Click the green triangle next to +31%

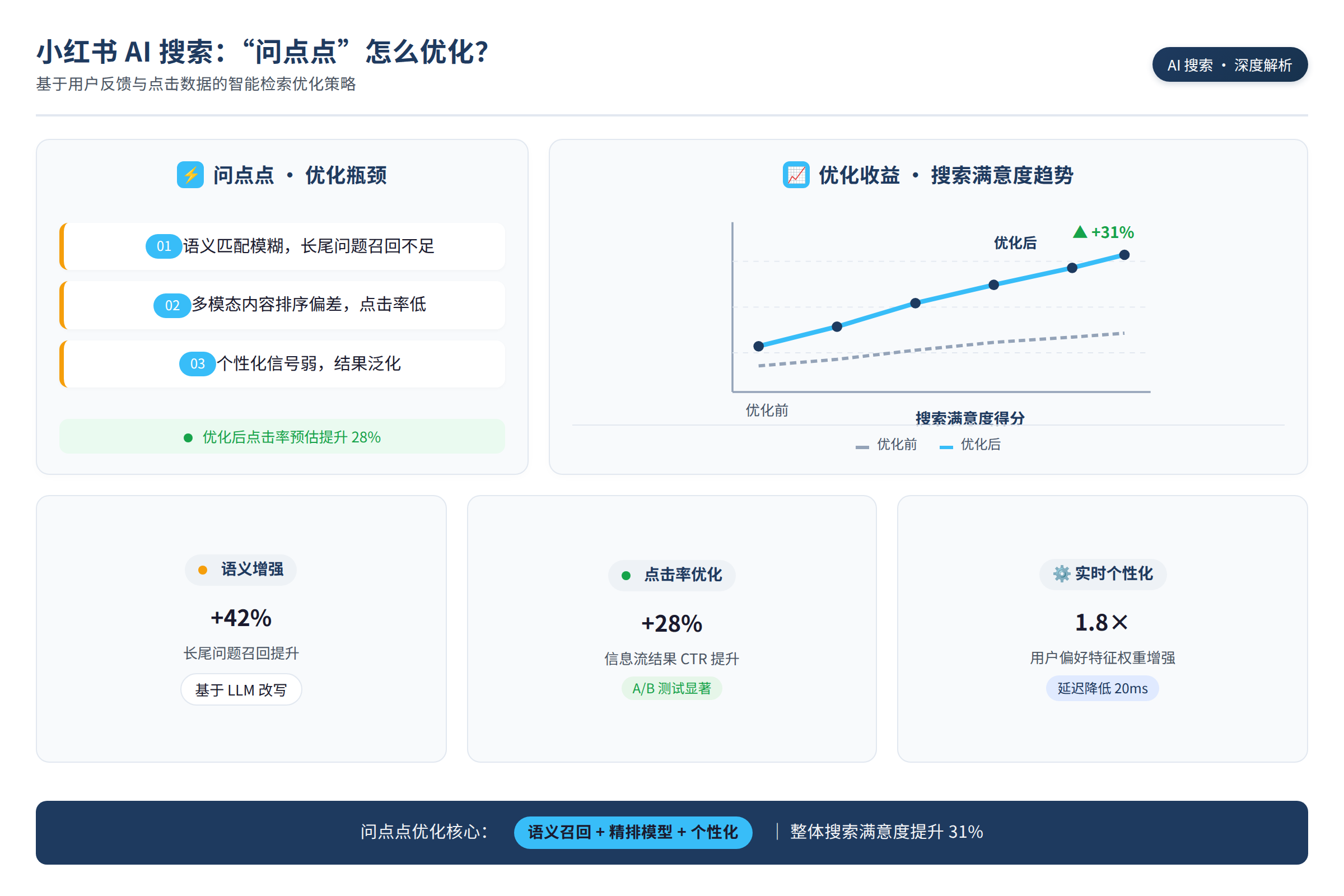click(x=1080, y=232)
